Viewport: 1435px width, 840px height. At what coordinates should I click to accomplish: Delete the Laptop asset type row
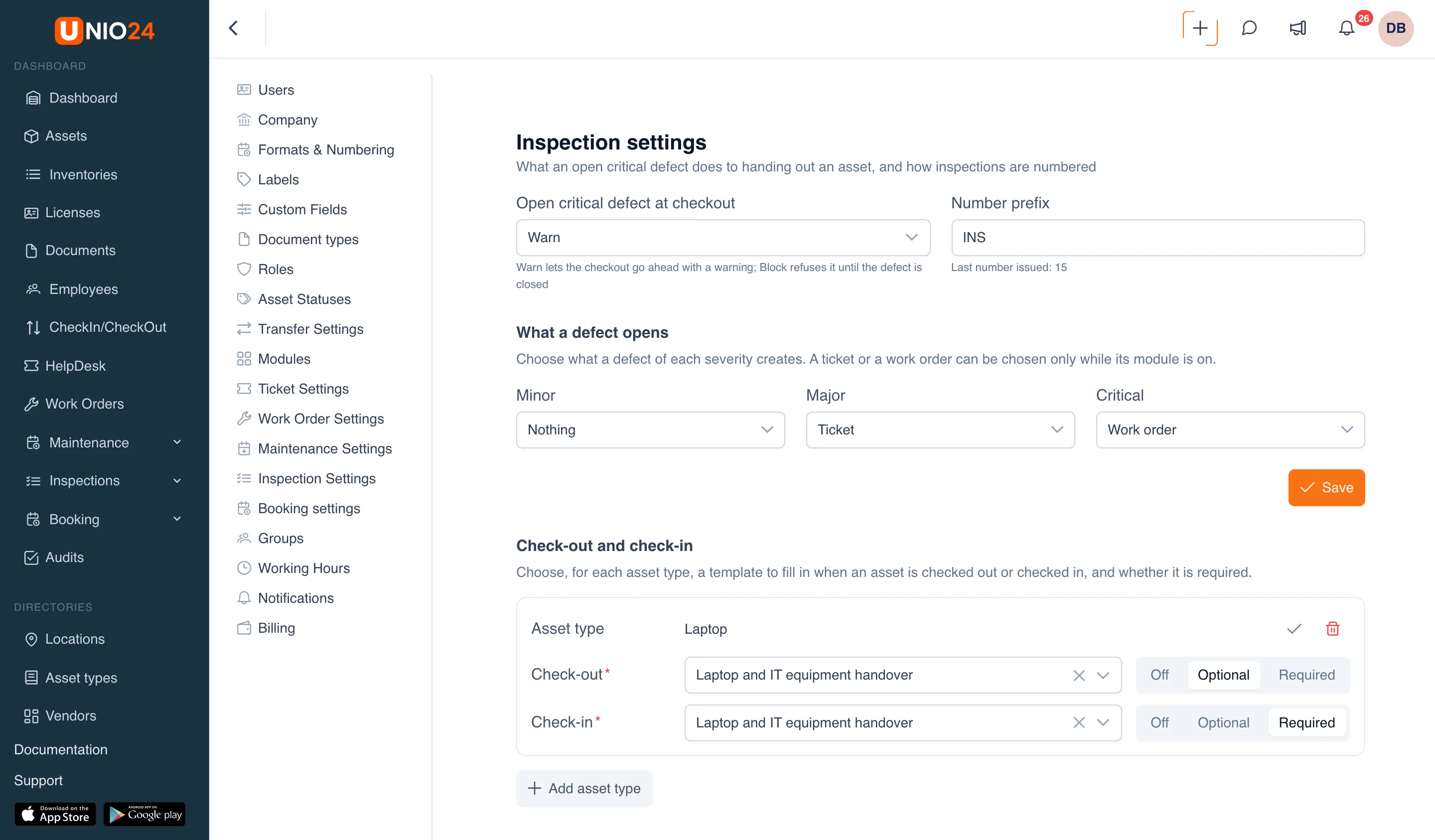1332,628
